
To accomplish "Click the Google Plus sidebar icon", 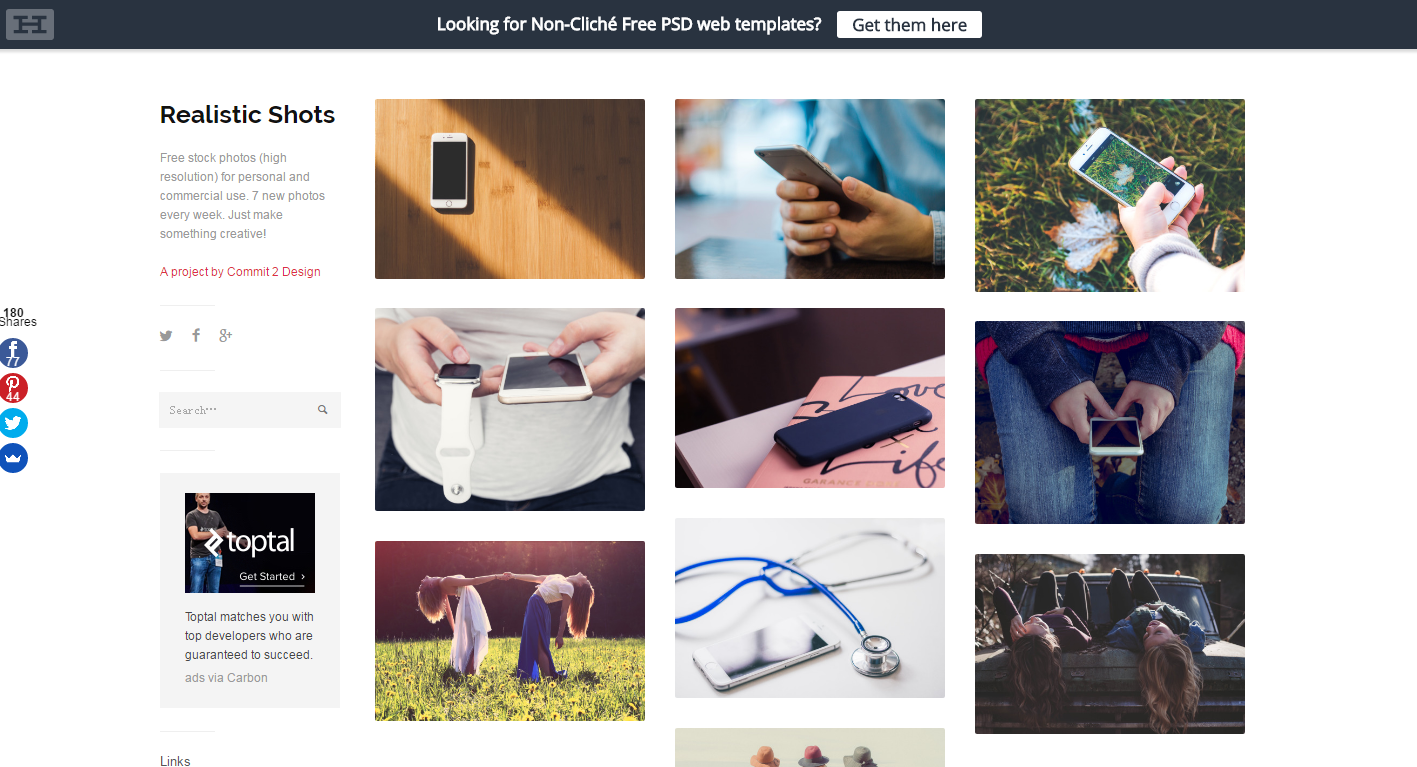I will (225, 335).
